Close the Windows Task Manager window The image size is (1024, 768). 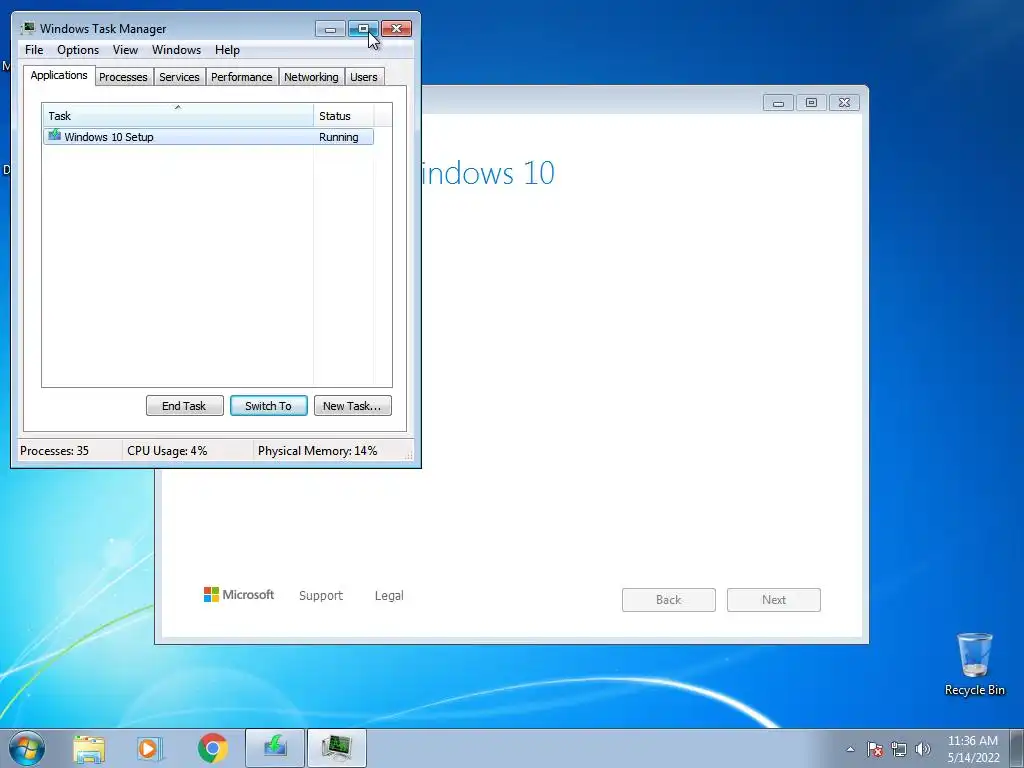[x=396, y=29]
